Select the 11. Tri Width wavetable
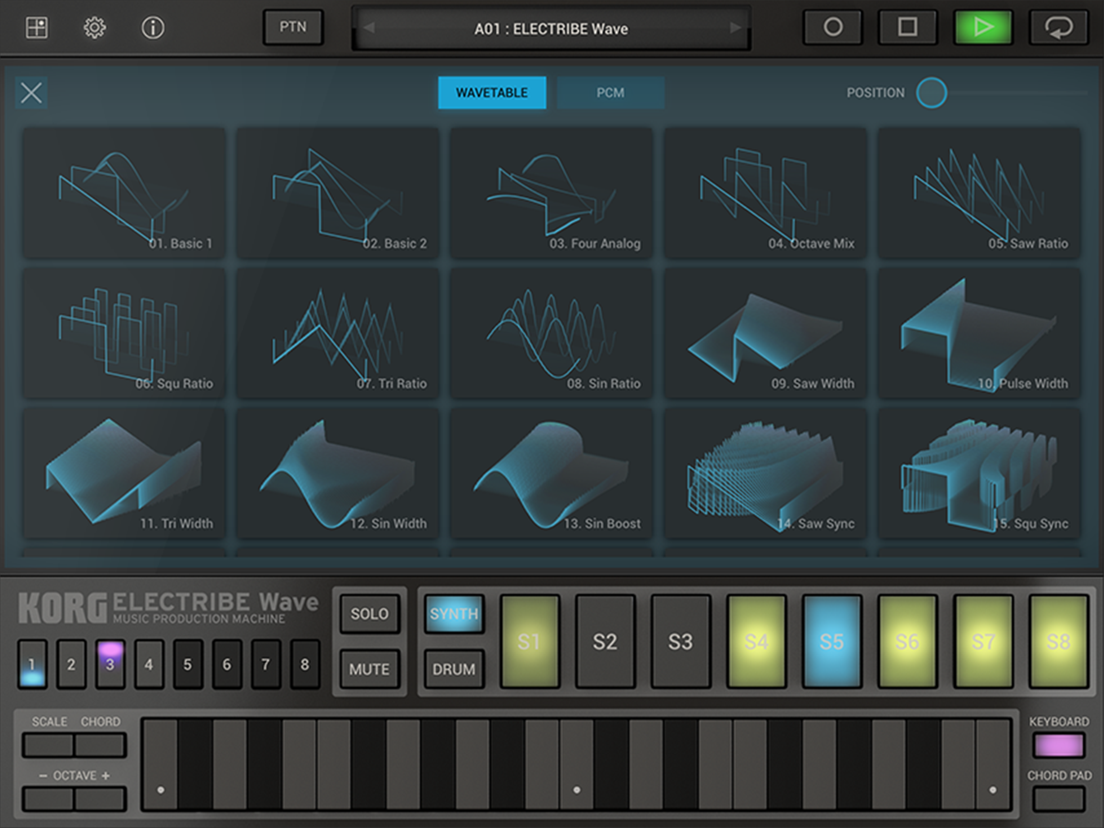 pyautogui.click(x=125, y=473)
